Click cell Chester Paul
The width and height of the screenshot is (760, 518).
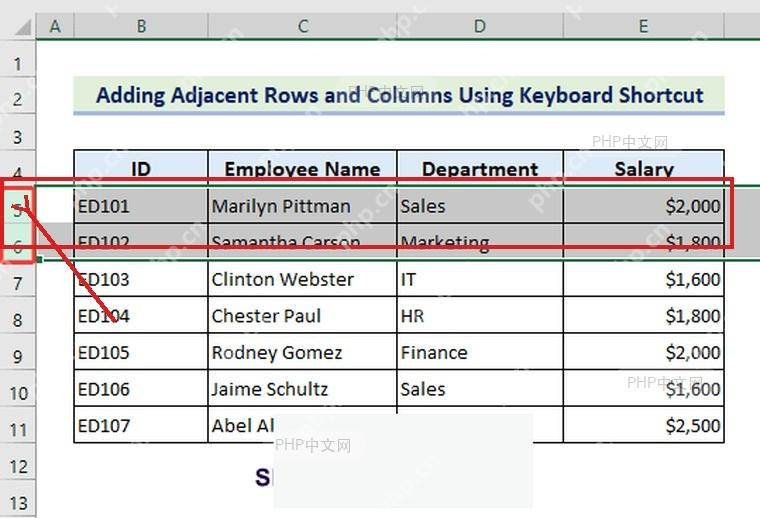coord(302,315)
